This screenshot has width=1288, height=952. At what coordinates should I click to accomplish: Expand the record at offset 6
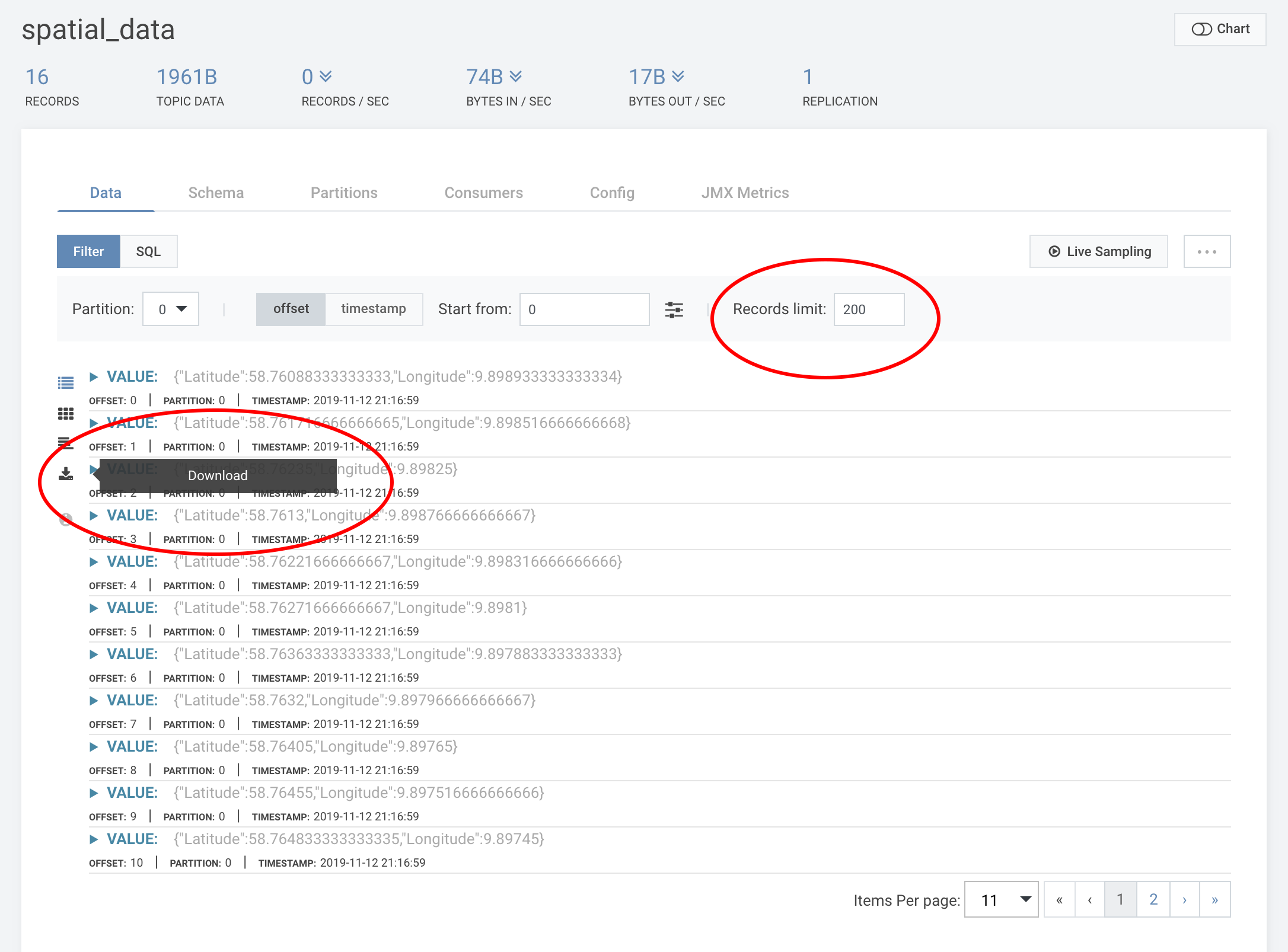[94, 654]
